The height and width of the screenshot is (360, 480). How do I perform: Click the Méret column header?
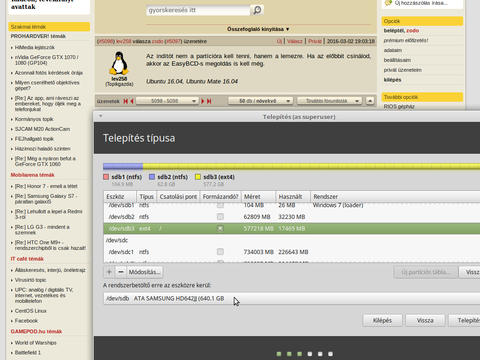pos(258,197)
